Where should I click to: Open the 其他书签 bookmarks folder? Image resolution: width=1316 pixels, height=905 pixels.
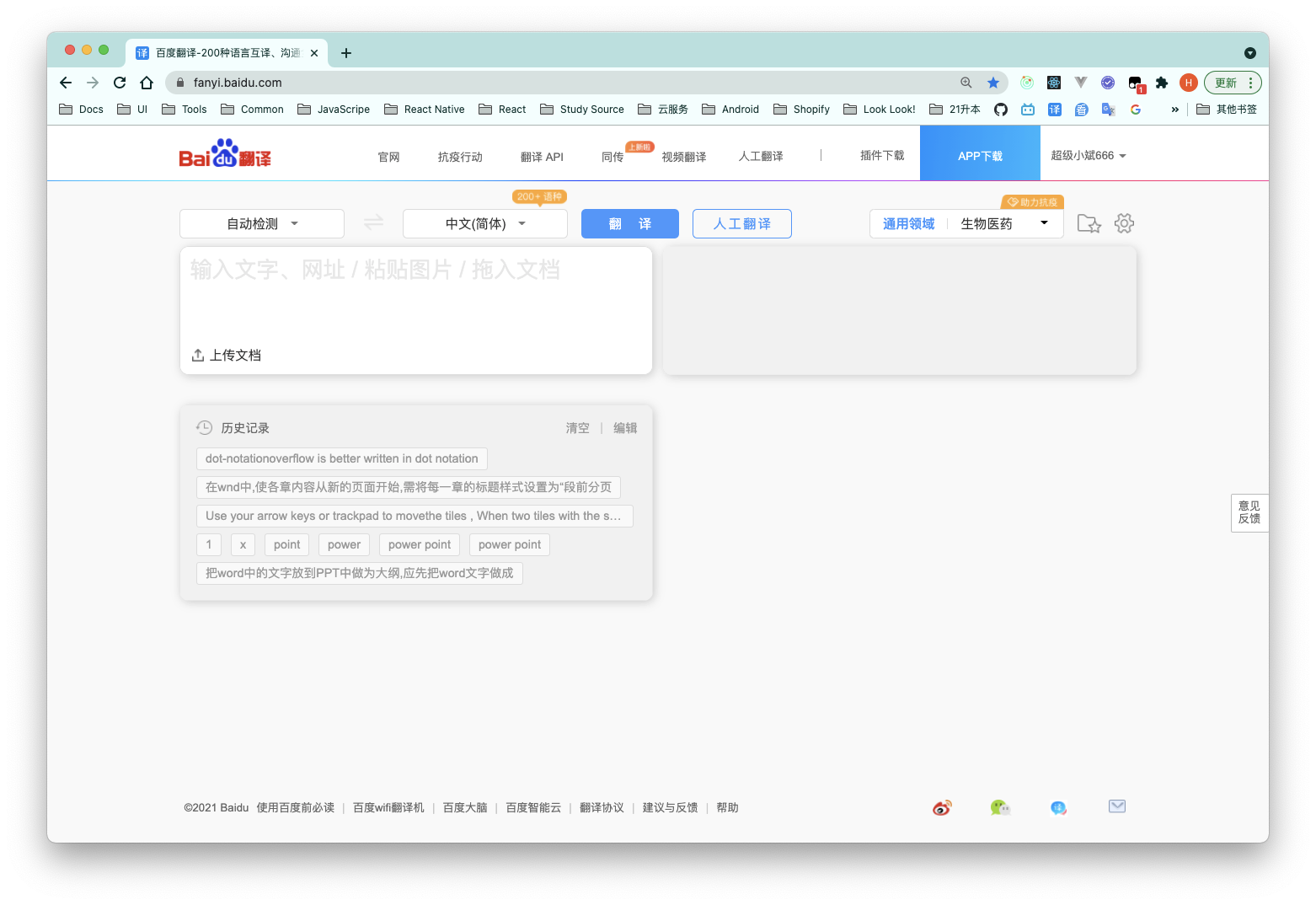coord(1227,110)
